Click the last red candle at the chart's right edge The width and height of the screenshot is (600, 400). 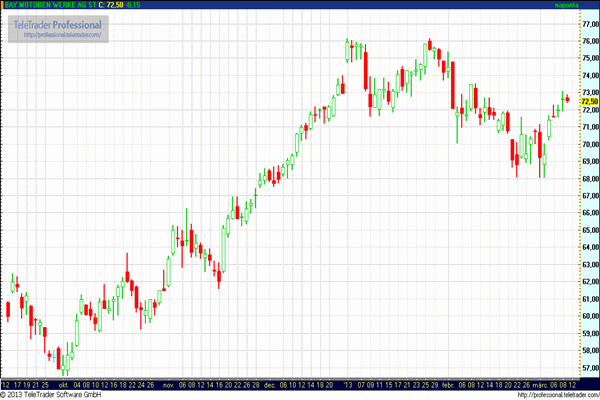567,99
